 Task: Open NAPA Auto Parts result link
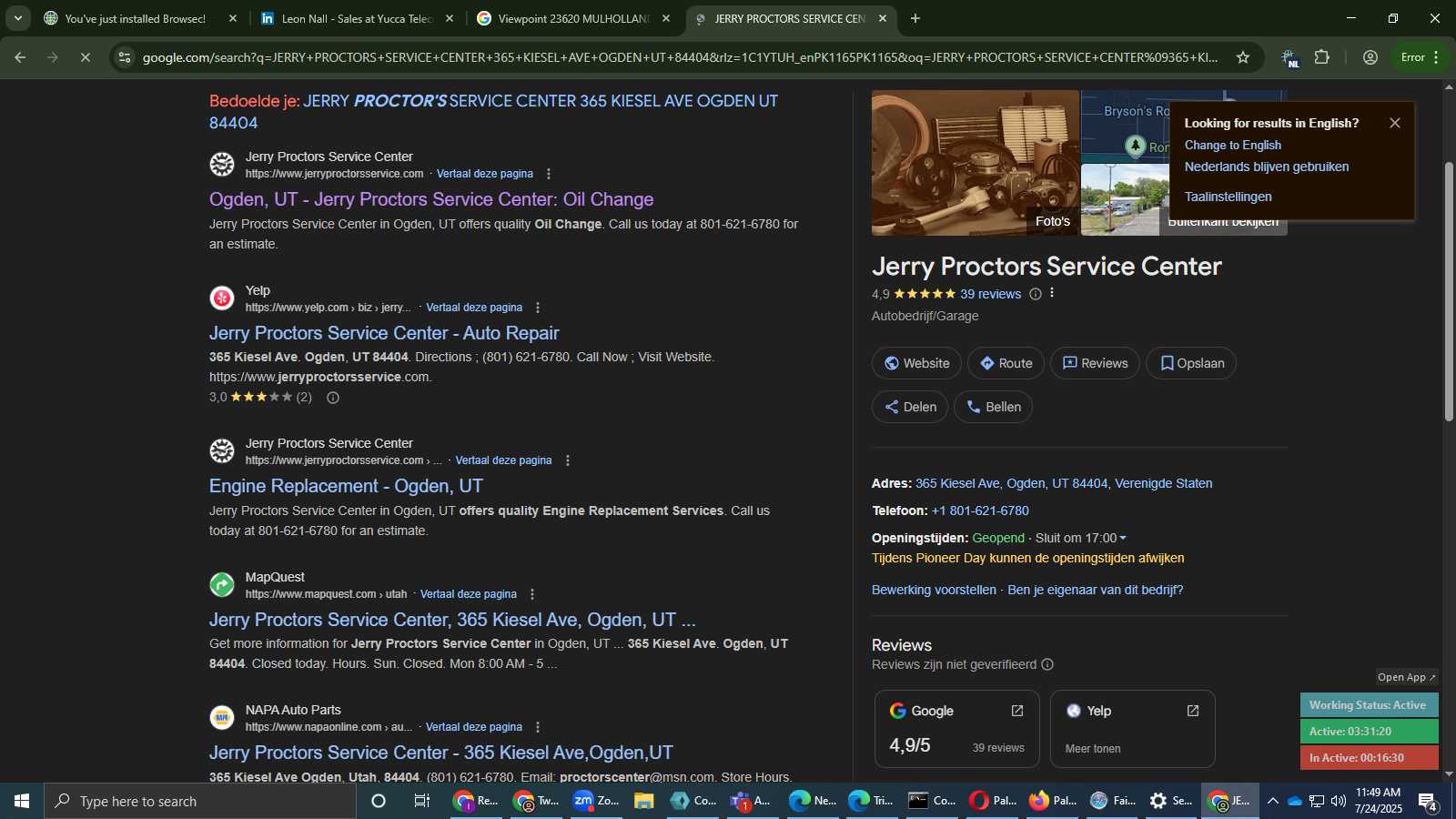point(441,753)
